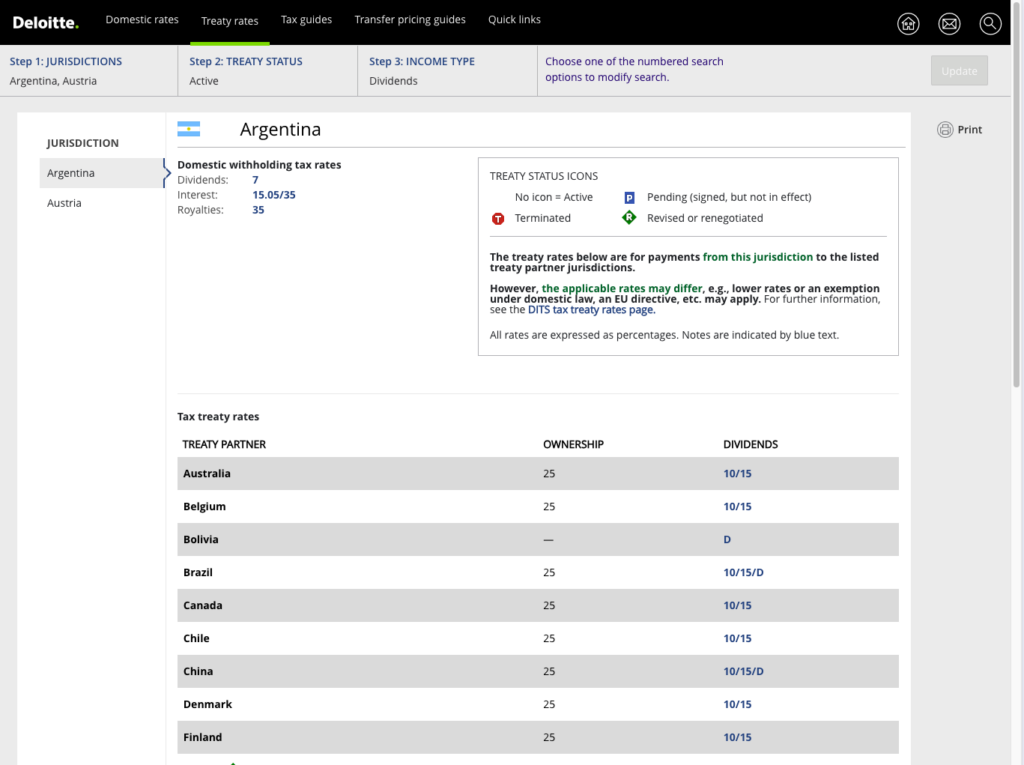Expand Step 2: Treaty Status selector

point(268,71)
